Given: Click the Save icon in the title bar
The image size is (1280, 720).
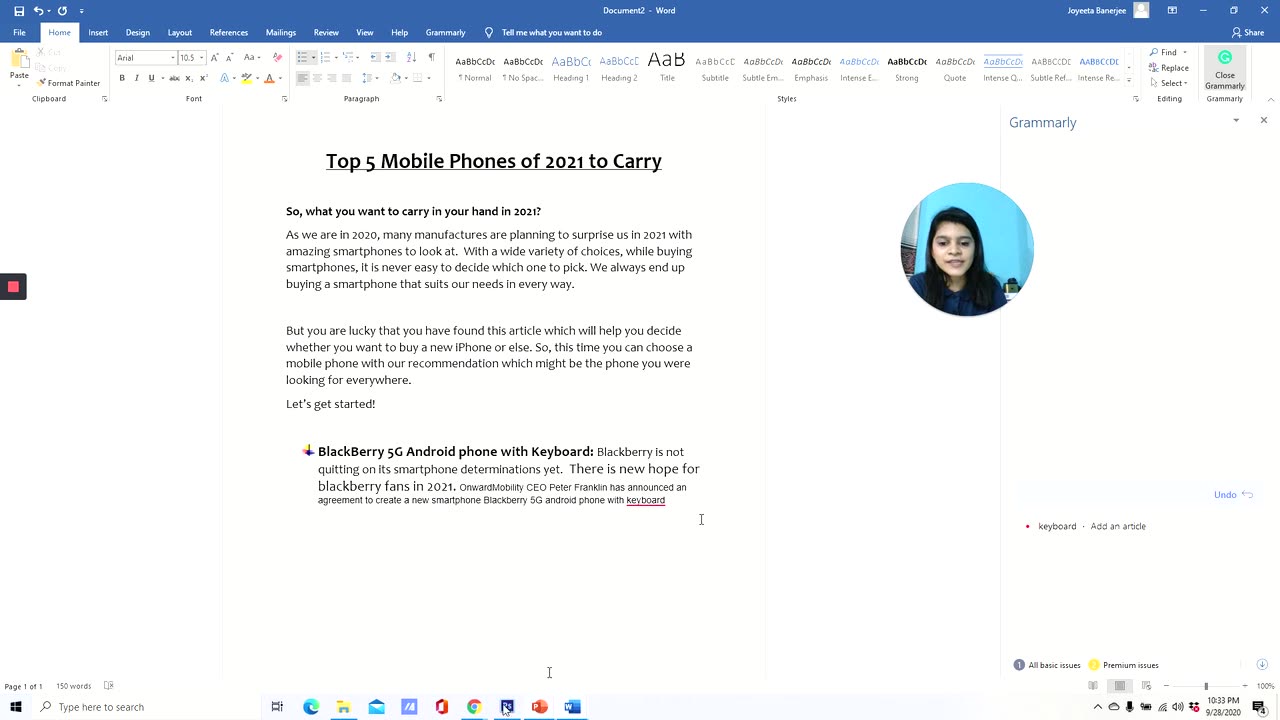Looking at the screenshot, I should point(18,11).
